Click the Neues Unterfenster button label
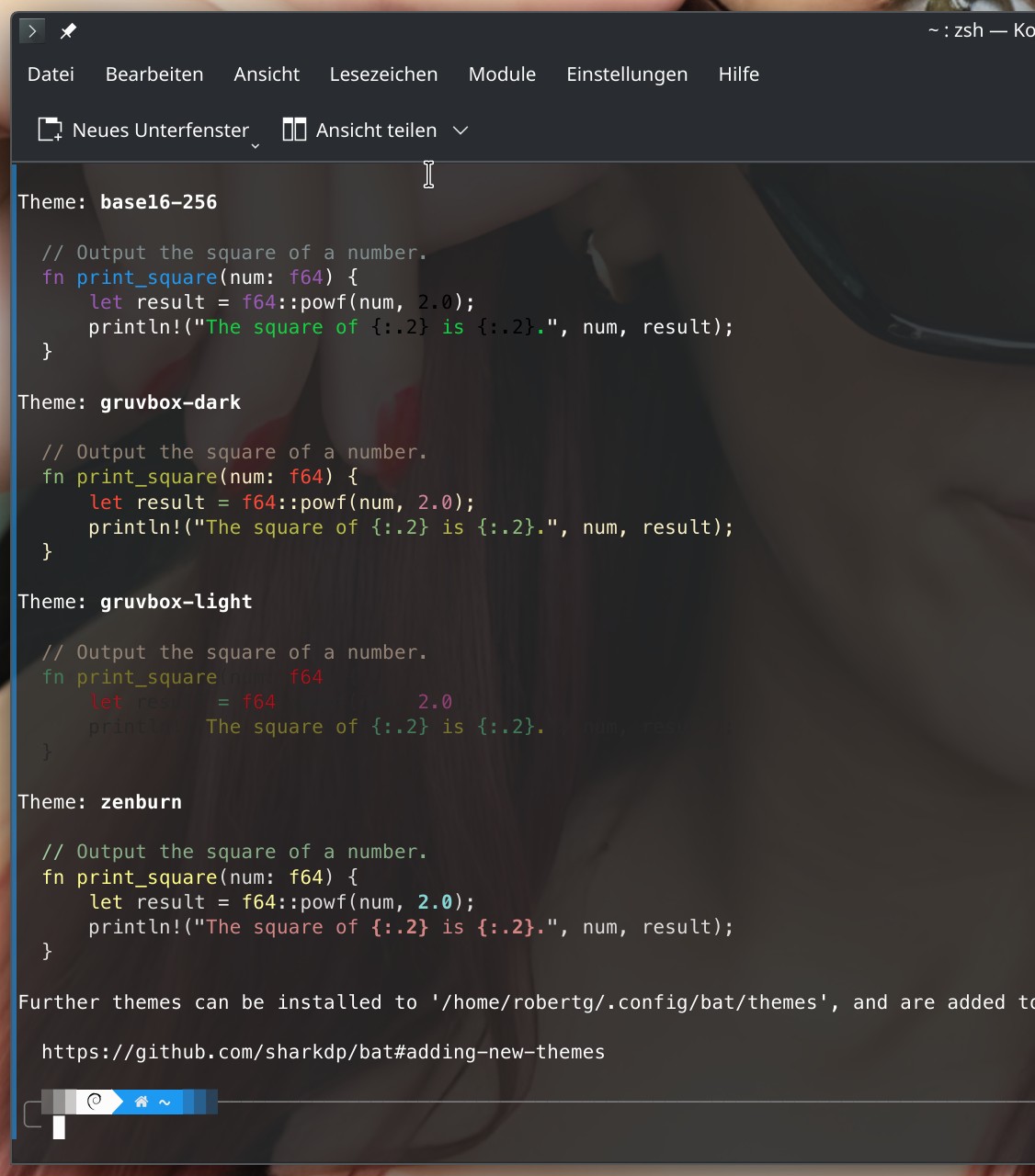Image resolution: width=1035 pixels, height=1176 pixels. click(161, 130)
